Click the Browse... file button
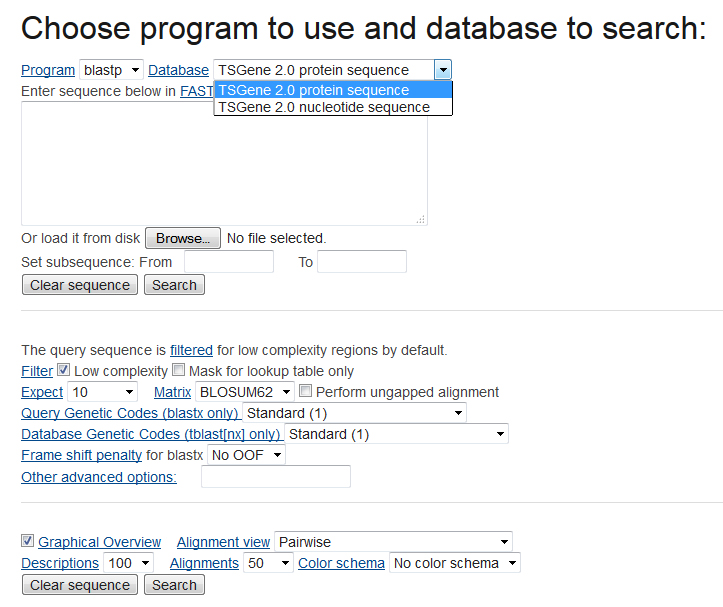This screenshot has height=607, width=723. [x=183, y=238]
